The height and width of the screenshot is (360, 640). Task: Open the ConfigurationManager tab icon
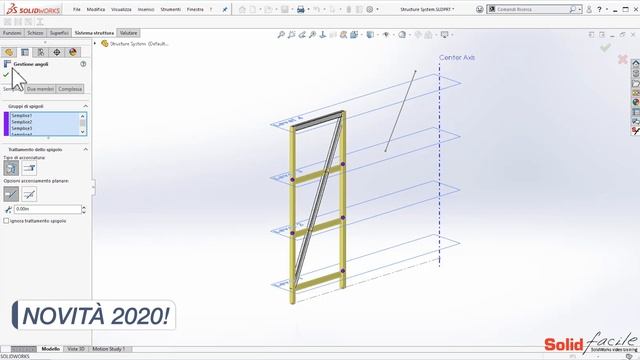pos(41,52)
